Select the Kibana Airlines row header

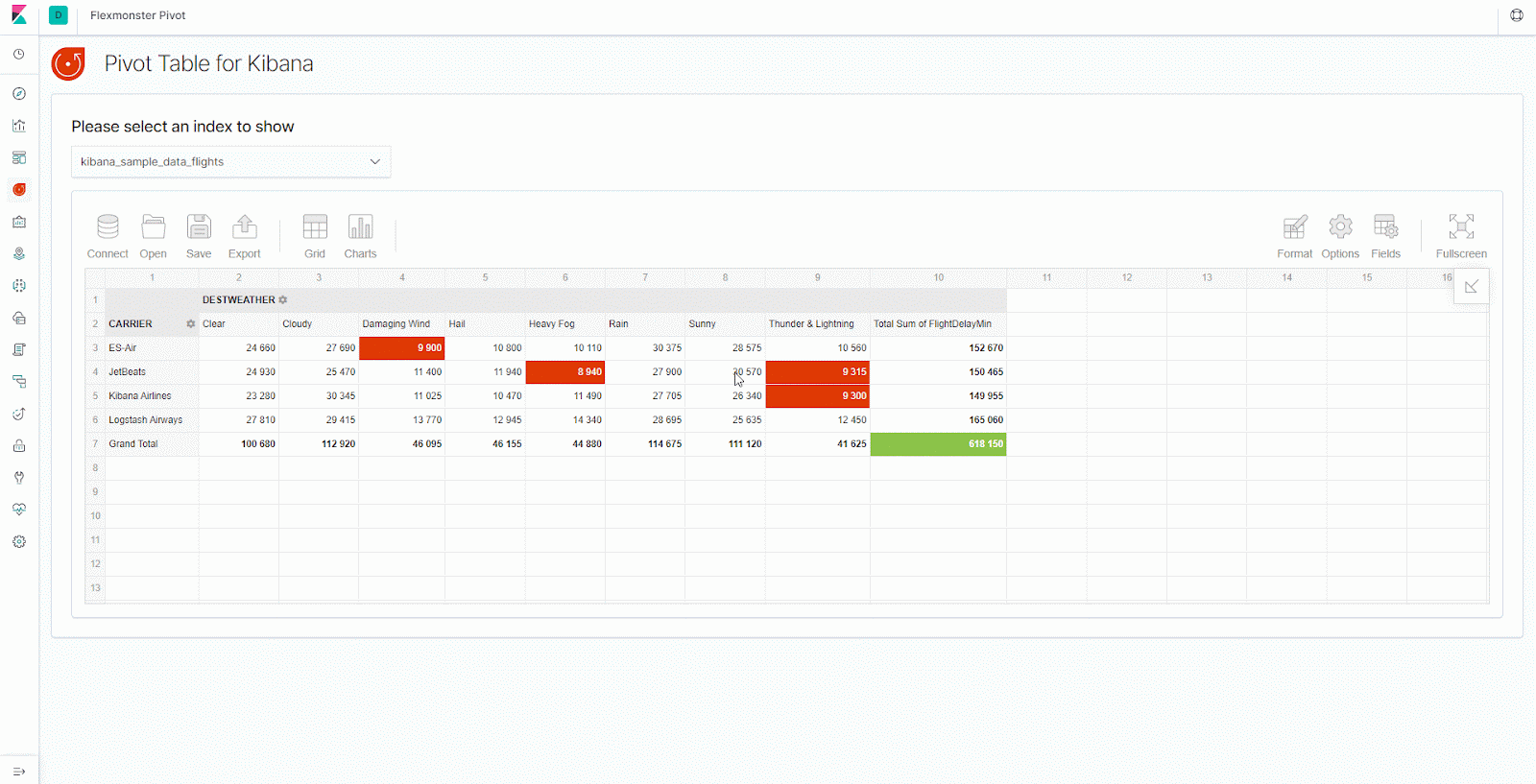click(x=152, y=396)
